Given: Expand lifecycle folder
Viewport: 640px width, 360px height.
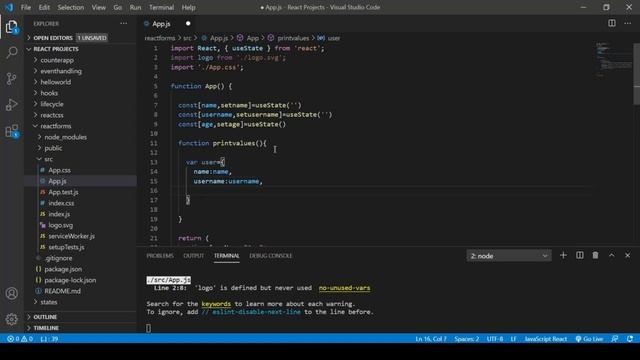Looking at the screenshot, I should pos(80,104).
